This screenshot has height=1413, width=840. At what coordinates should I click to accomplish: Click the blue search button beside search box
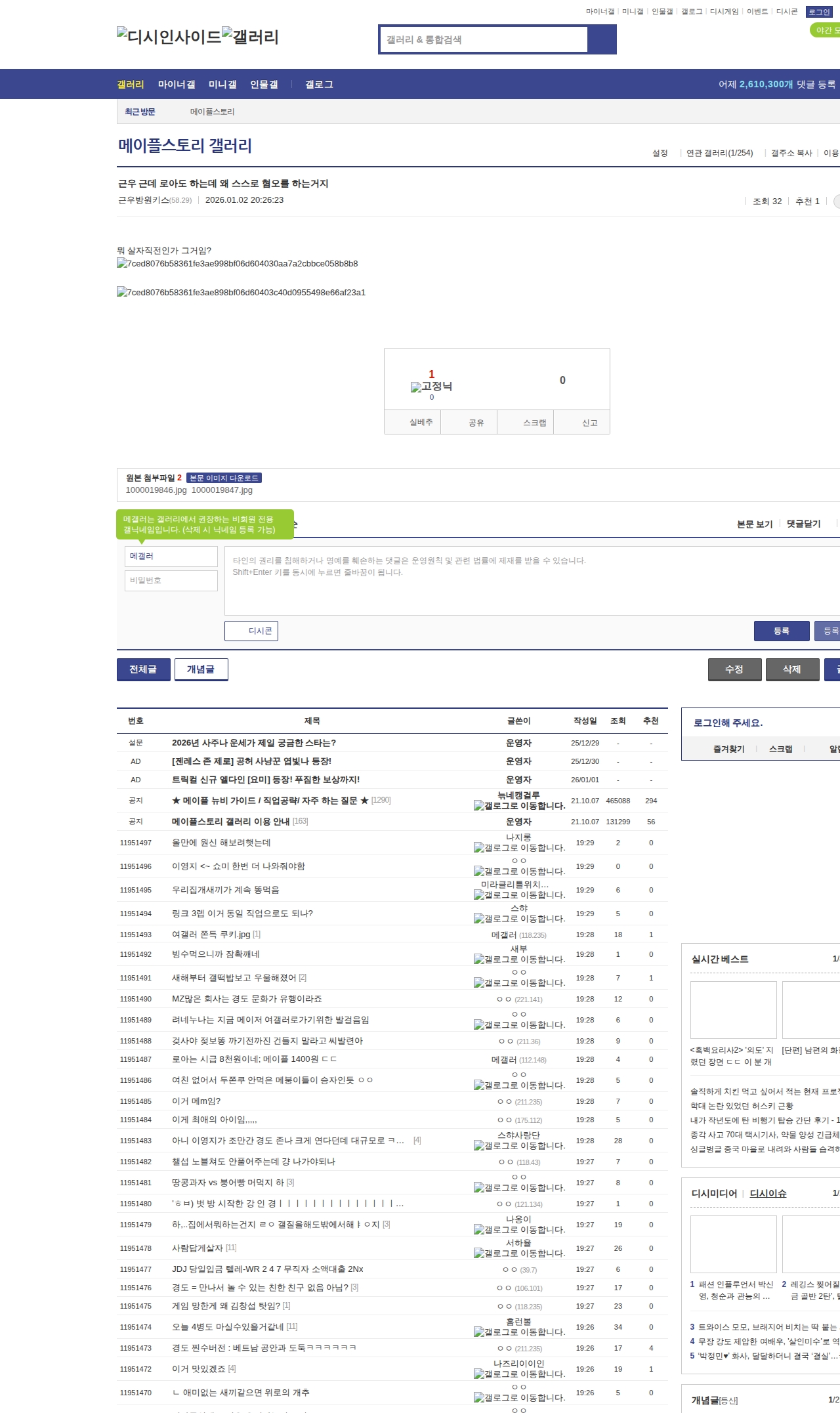coord(602,39)
